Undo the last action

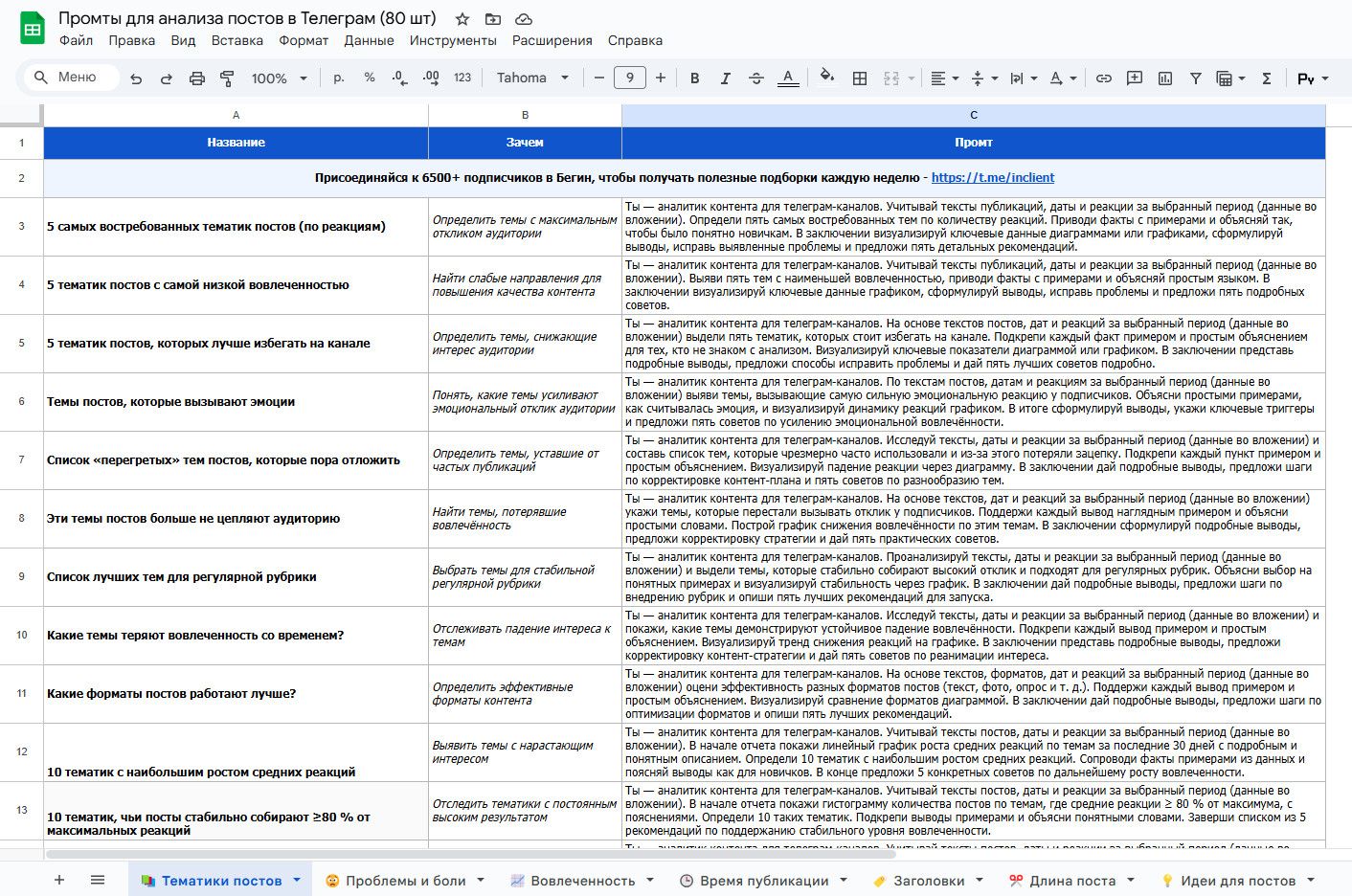pyautogui.click(x=136, y=78)
